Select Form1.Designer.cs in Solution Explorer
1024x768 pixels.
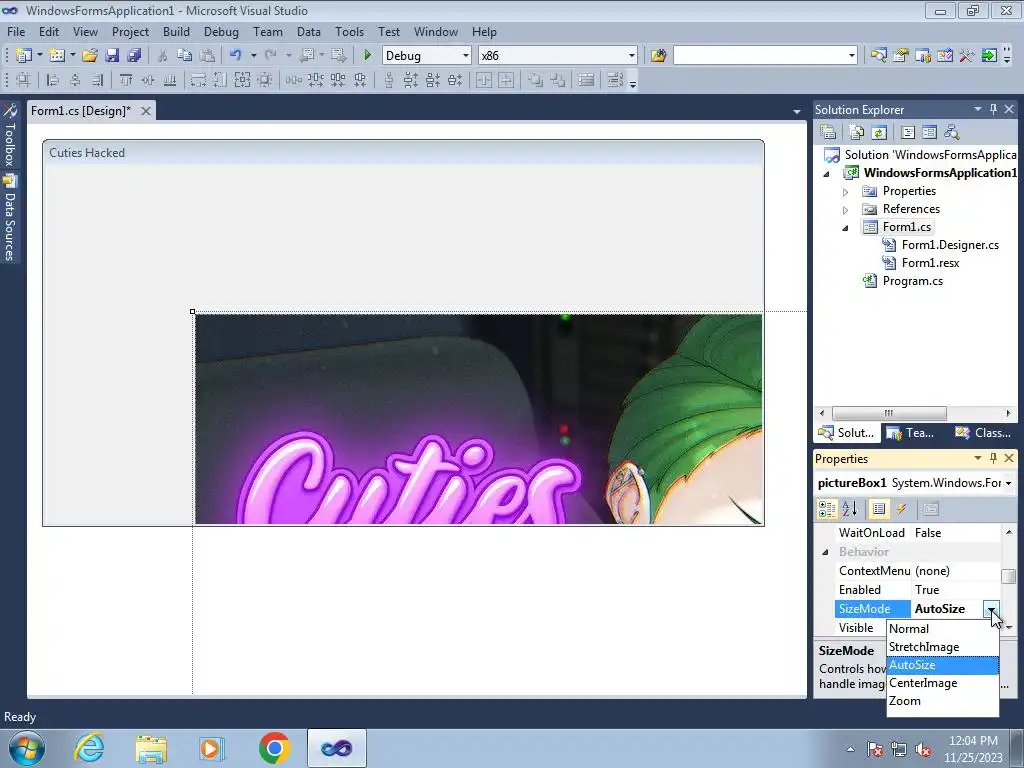pos(950,245)
